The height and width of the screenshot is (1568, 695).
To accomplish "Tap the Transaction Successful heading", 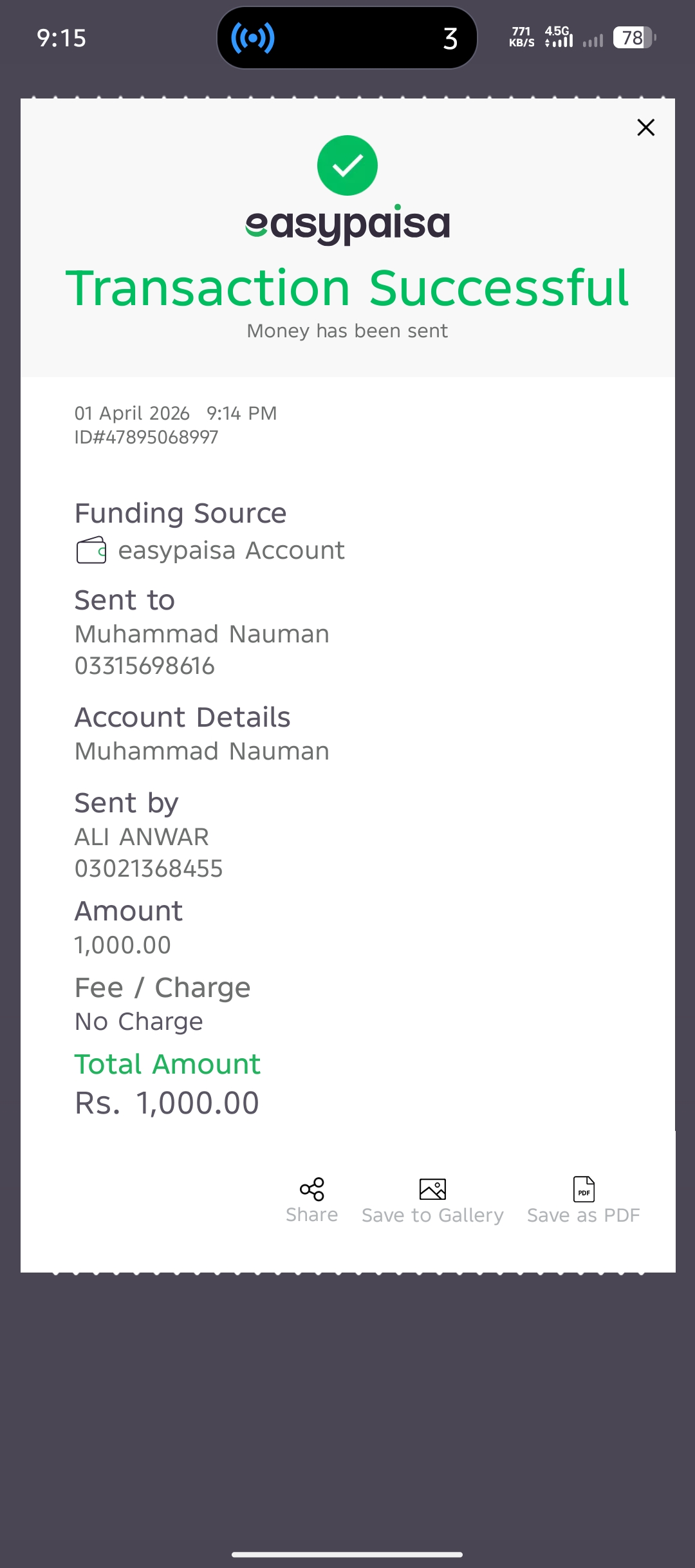I will 347,288.
